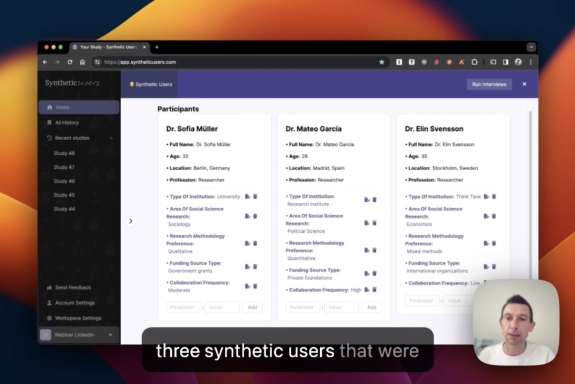Go to Home in the sidebar
The width and height of the screenshot is (575, 384).
[79, 107]
